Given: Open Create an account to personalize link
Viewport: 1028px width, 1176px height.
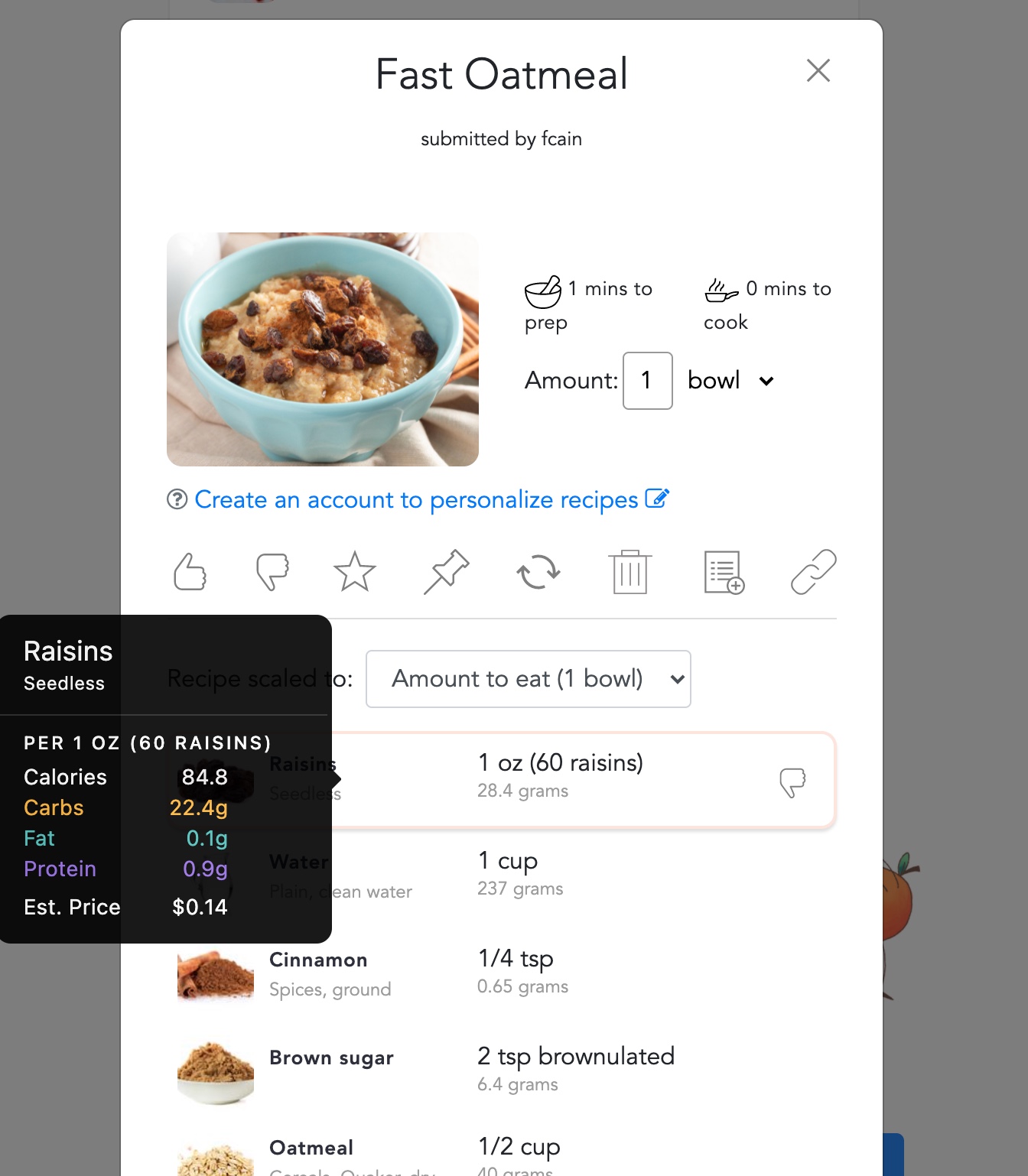Looking at the screenshot, I should [416, 499].
